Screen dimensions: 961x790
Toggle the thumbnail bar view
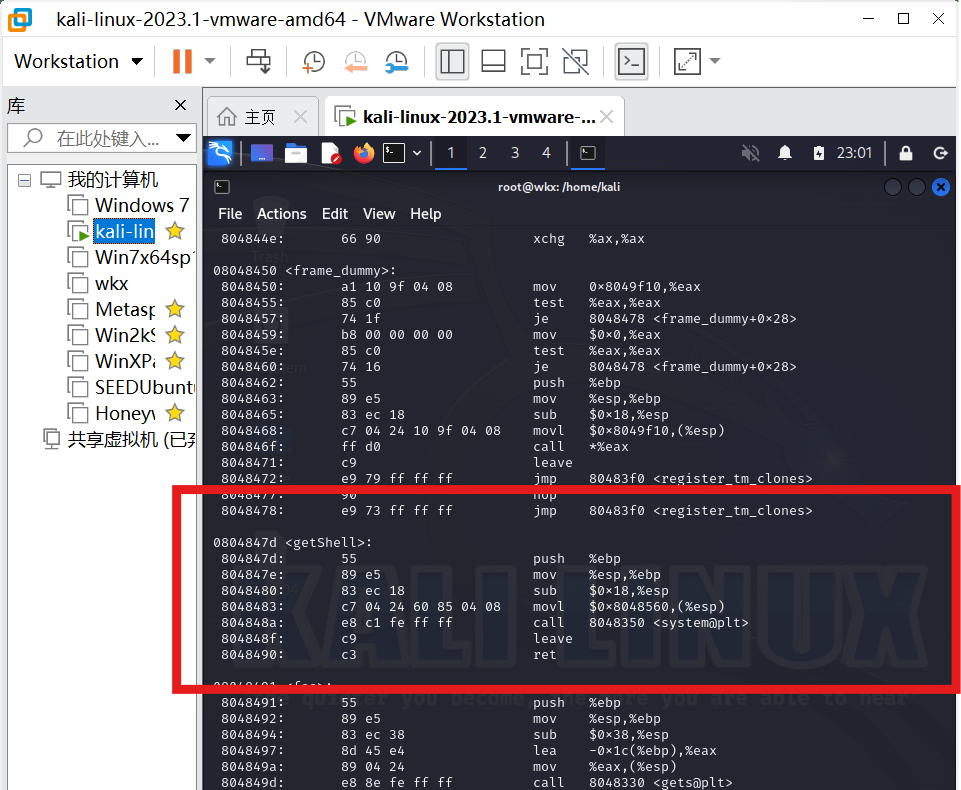tap(493, 61)
